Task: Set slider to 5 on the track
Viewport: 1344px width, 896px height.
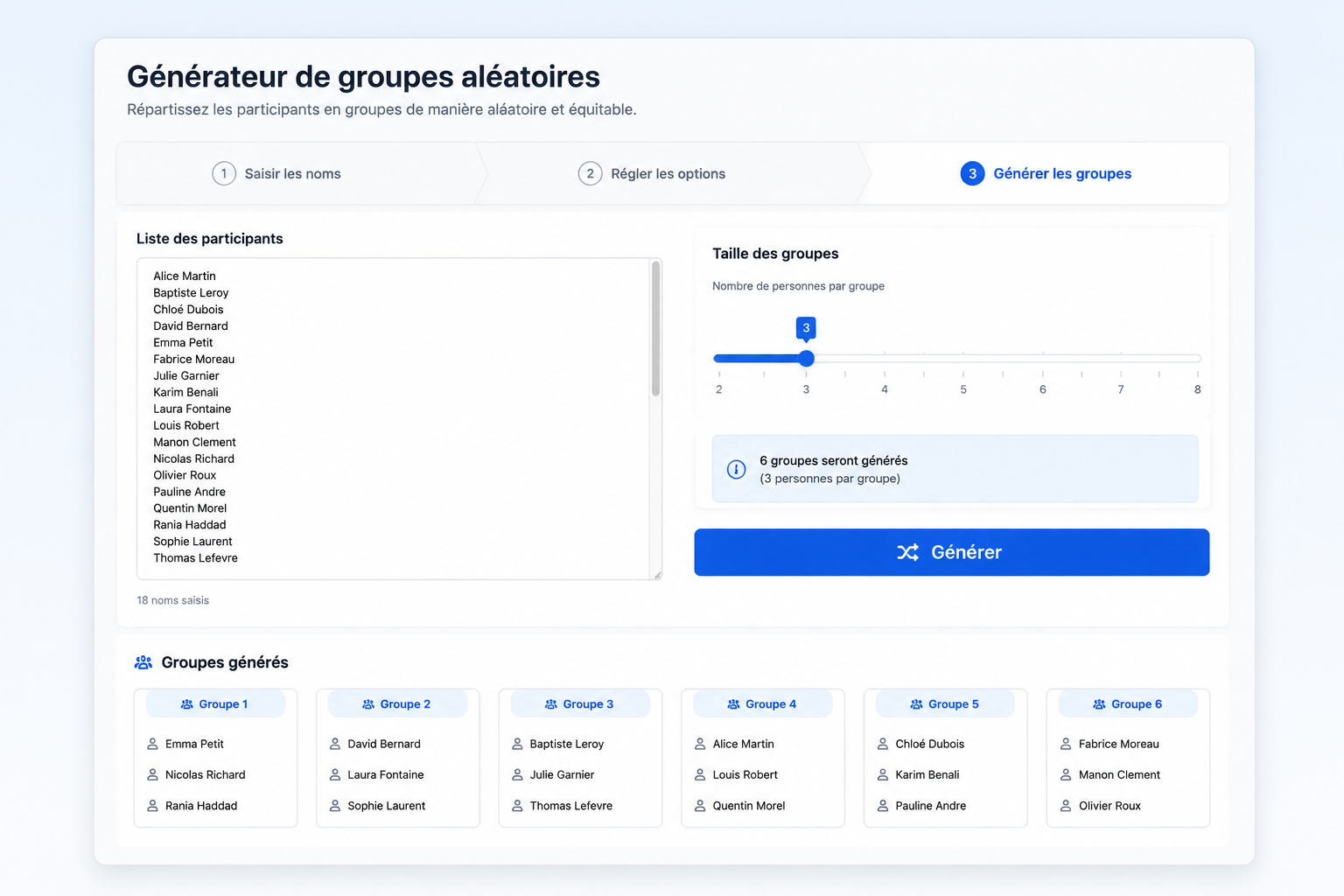Action: pos(963,358)
